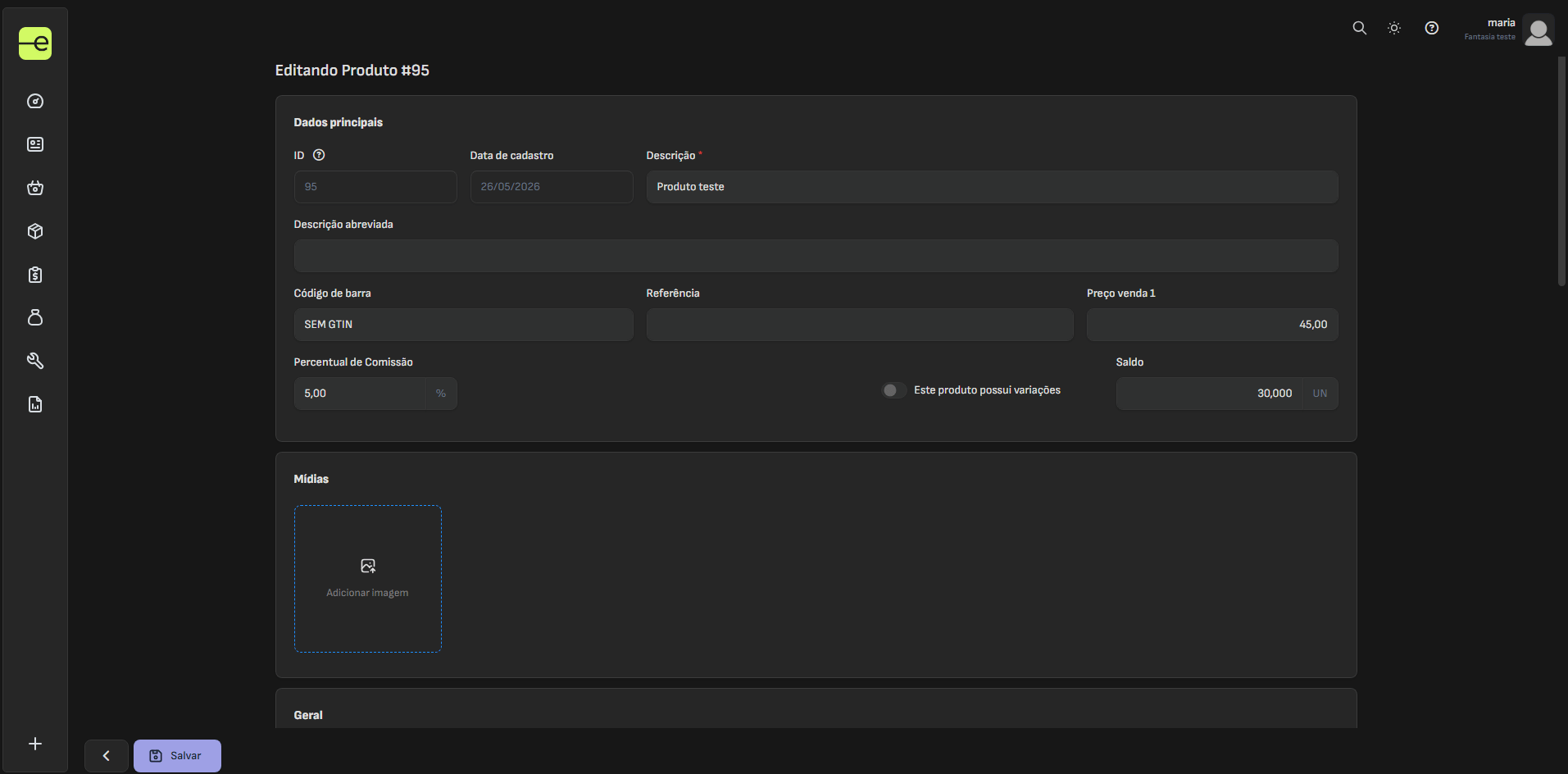Click the Preço venda 1 field
This screenshot has height=774, width=1568.
[x=1212, y=325]
